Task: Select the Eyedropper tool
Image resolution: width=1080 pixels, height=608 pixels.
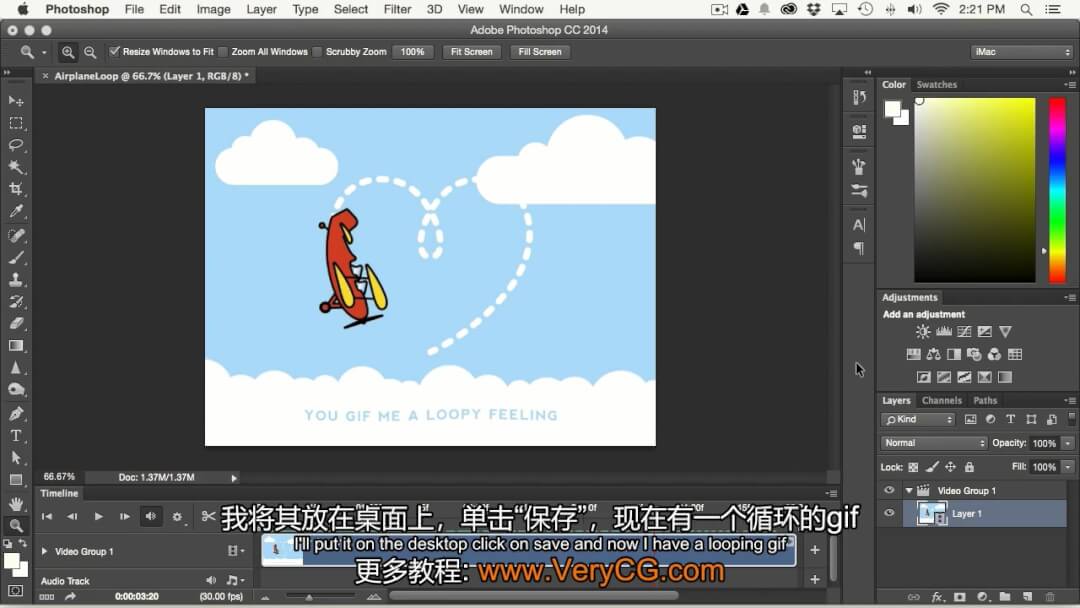Action: click(16, 211)
